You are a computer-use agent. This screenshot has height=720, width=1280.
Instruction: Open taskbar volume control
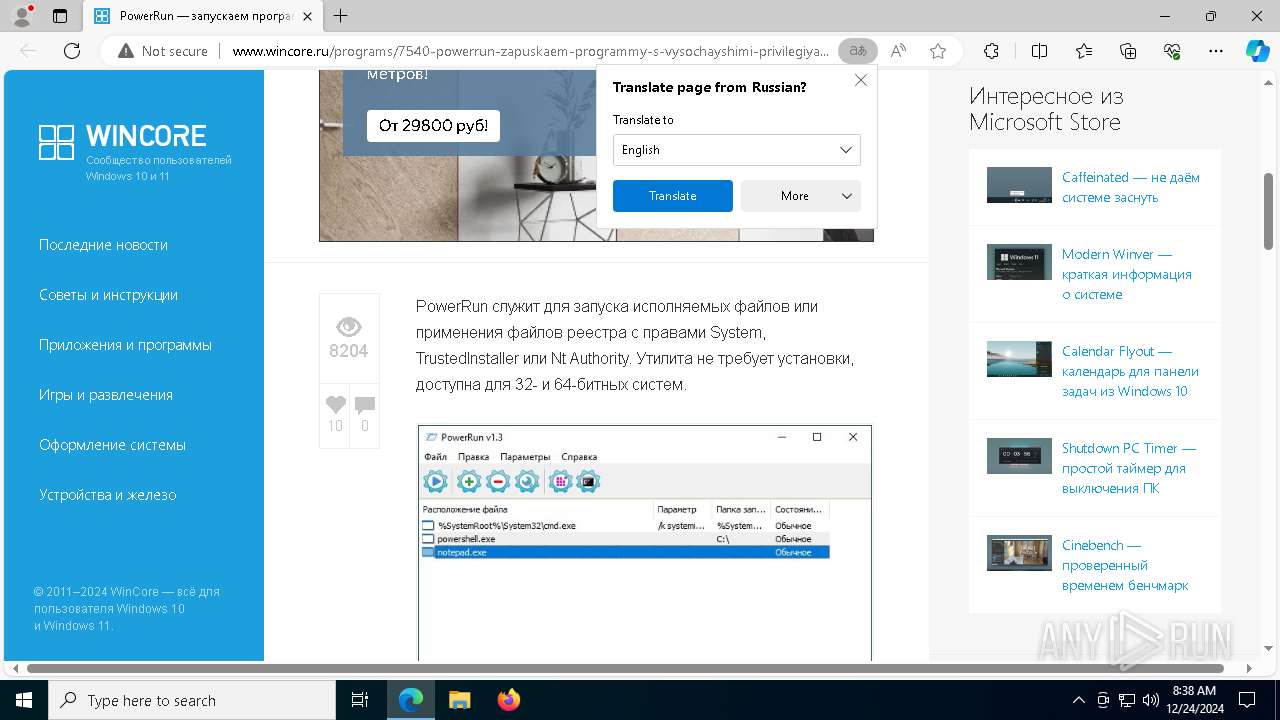tap(1149, 700)
